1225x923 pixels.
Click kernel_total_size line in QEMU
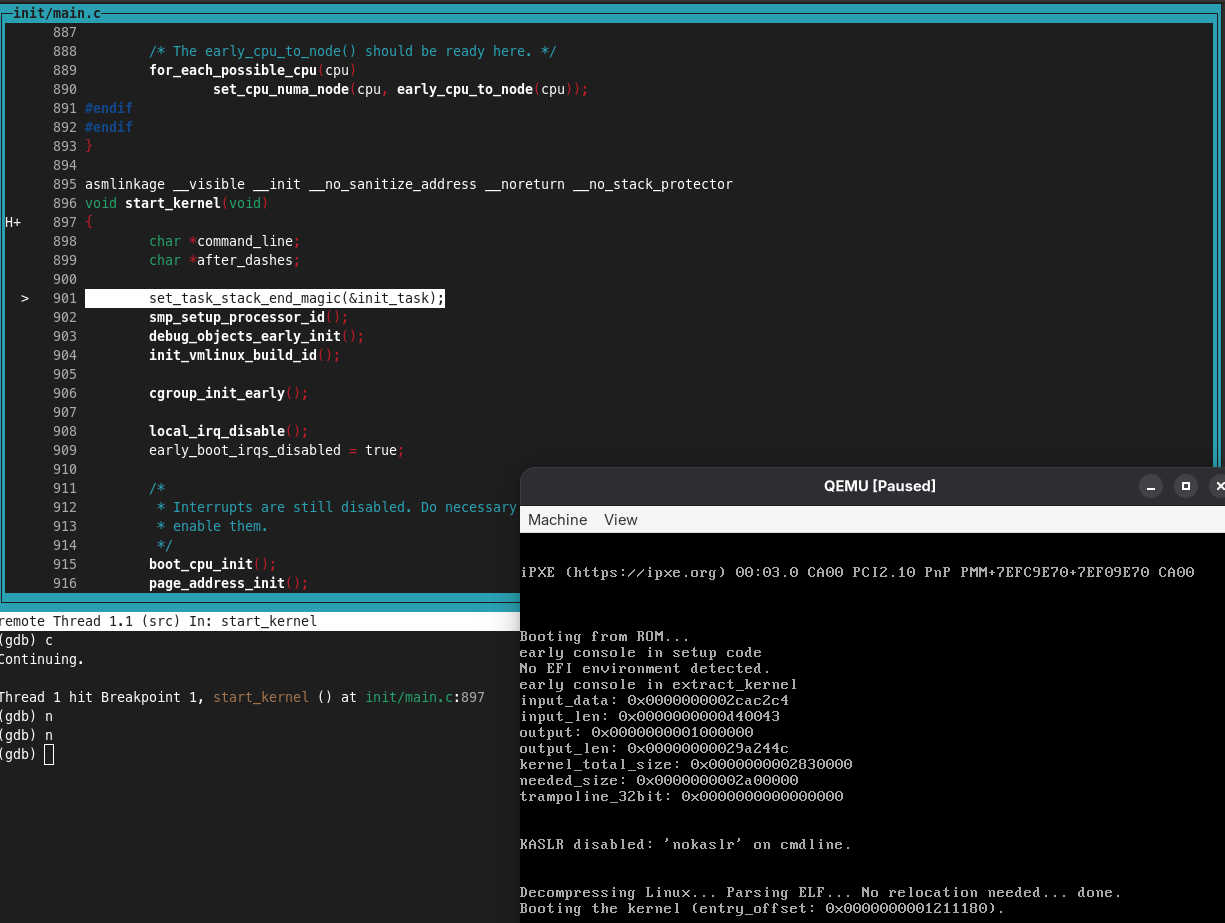[x=686, y=764]
